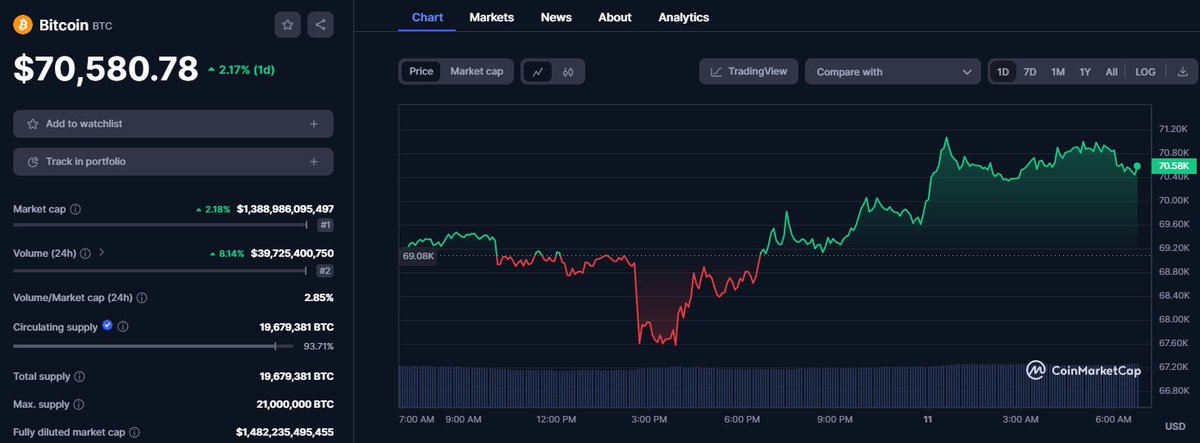The image size is (1200, 443).
Task: Star Bitcoin as a favorite
Action: coord(287,25)
